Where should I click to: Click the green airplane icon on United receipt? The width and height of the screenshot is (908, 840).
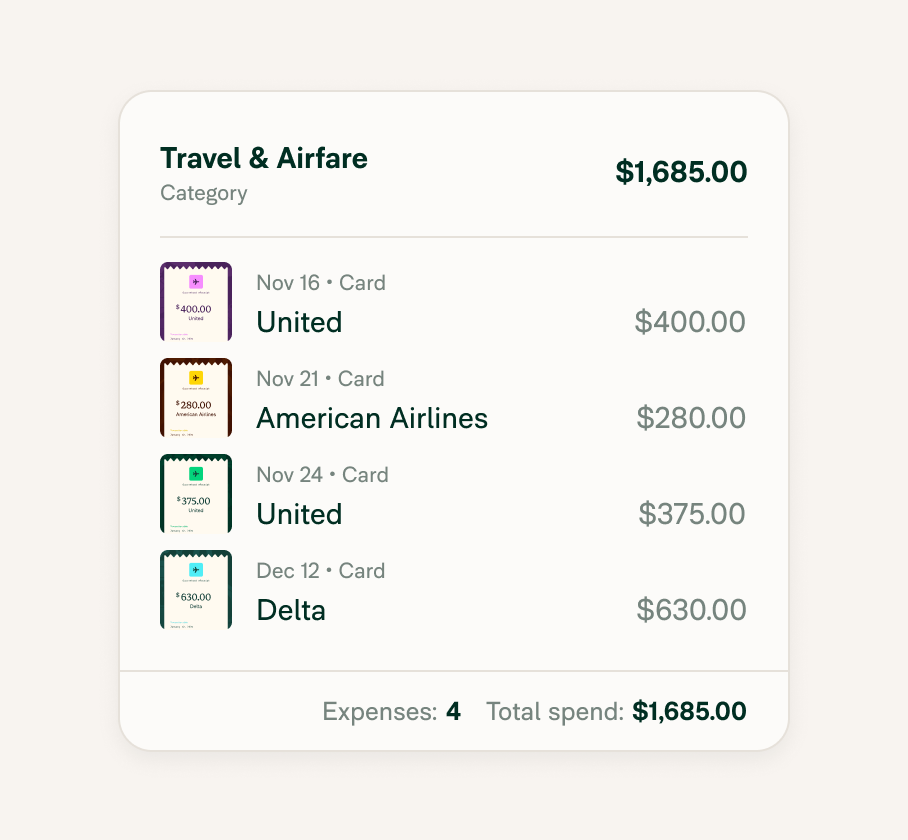pyautogui.click(x=196, y=474)
